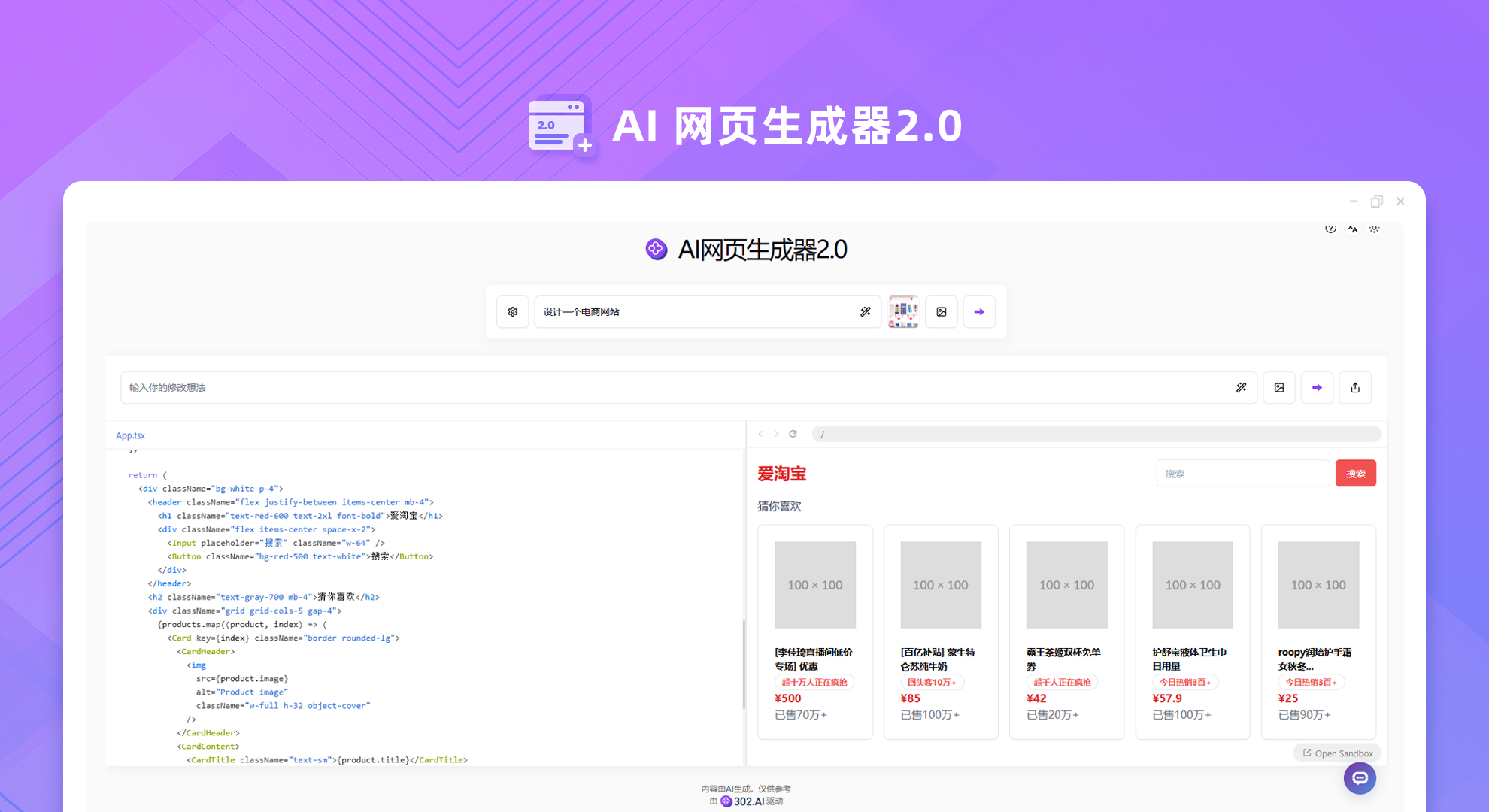The image size is (1489, 812).
Task: Click the 已售20万+ text
Action: pos(1053,715)
